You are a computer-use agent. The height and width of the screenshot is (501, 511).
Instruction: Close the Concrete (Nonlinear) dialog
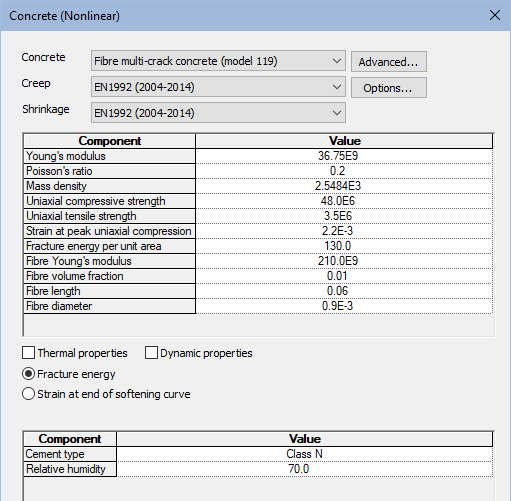[495, 15]
